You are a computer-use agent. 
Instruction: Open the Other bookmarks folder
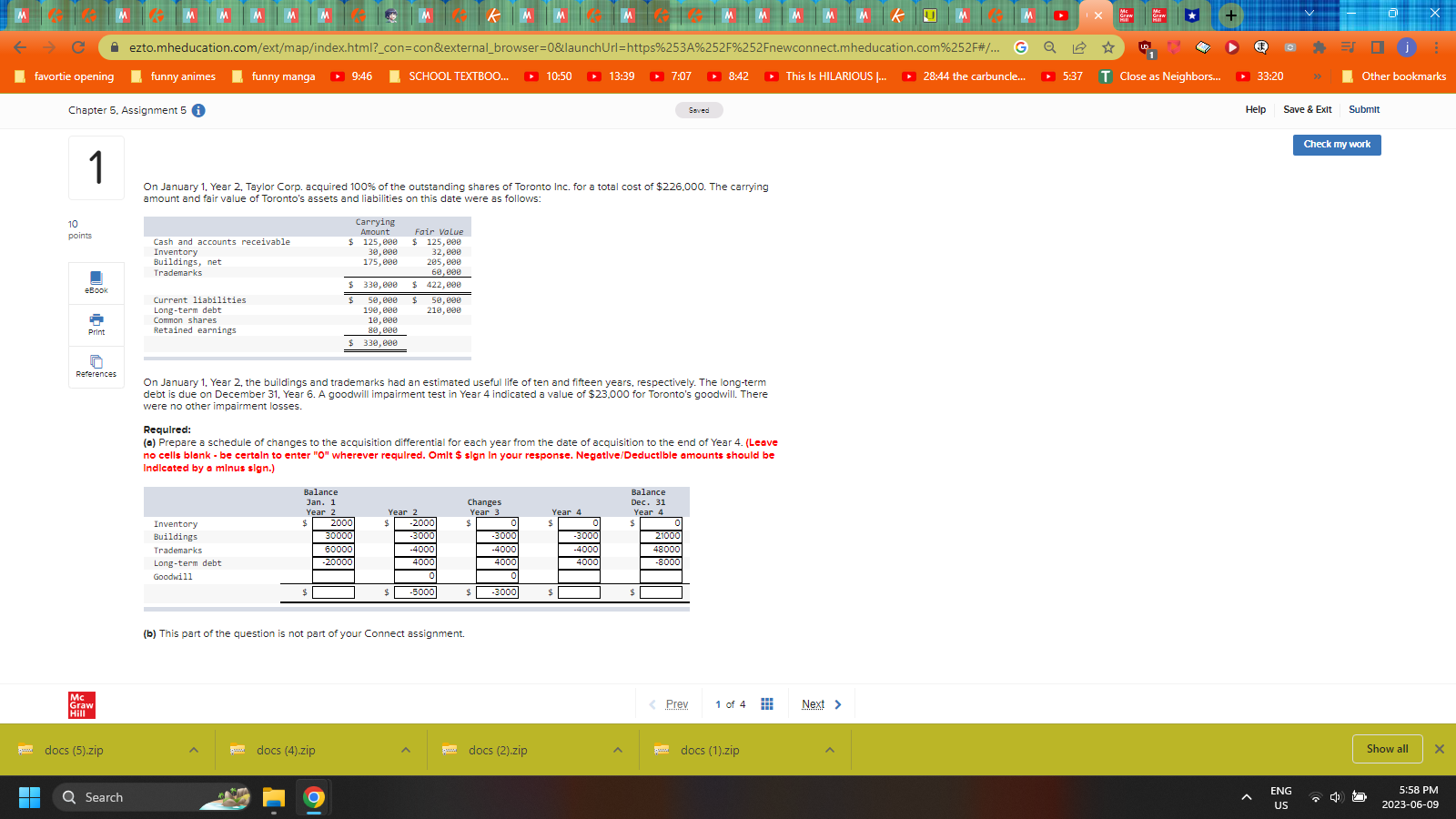(x=1394, y=76)
